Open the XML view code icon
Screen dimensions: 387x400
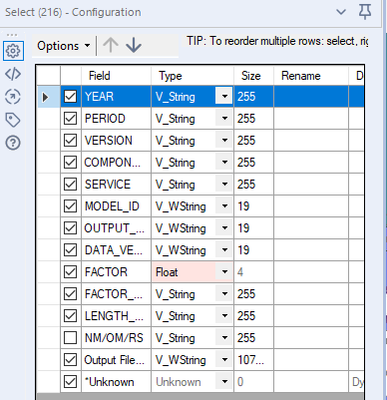[13, 74]
